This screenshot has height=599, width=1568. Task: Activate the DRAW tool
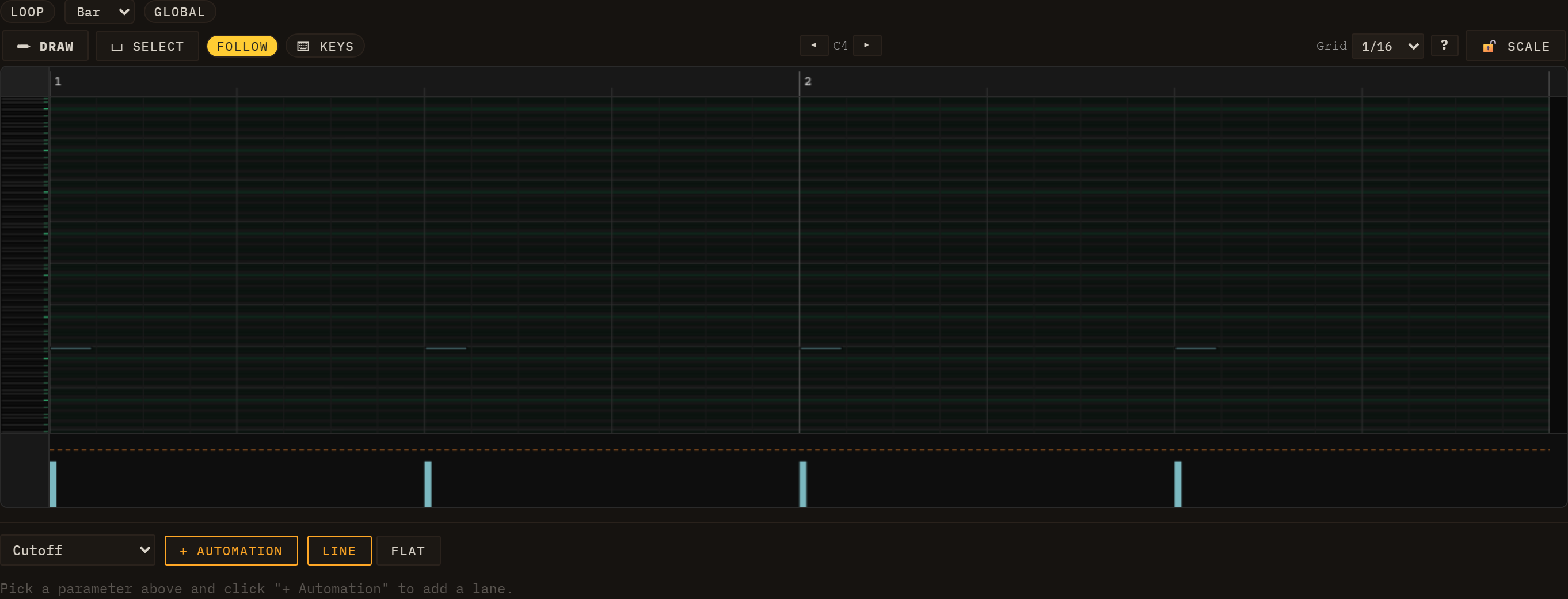click(45, 46)
